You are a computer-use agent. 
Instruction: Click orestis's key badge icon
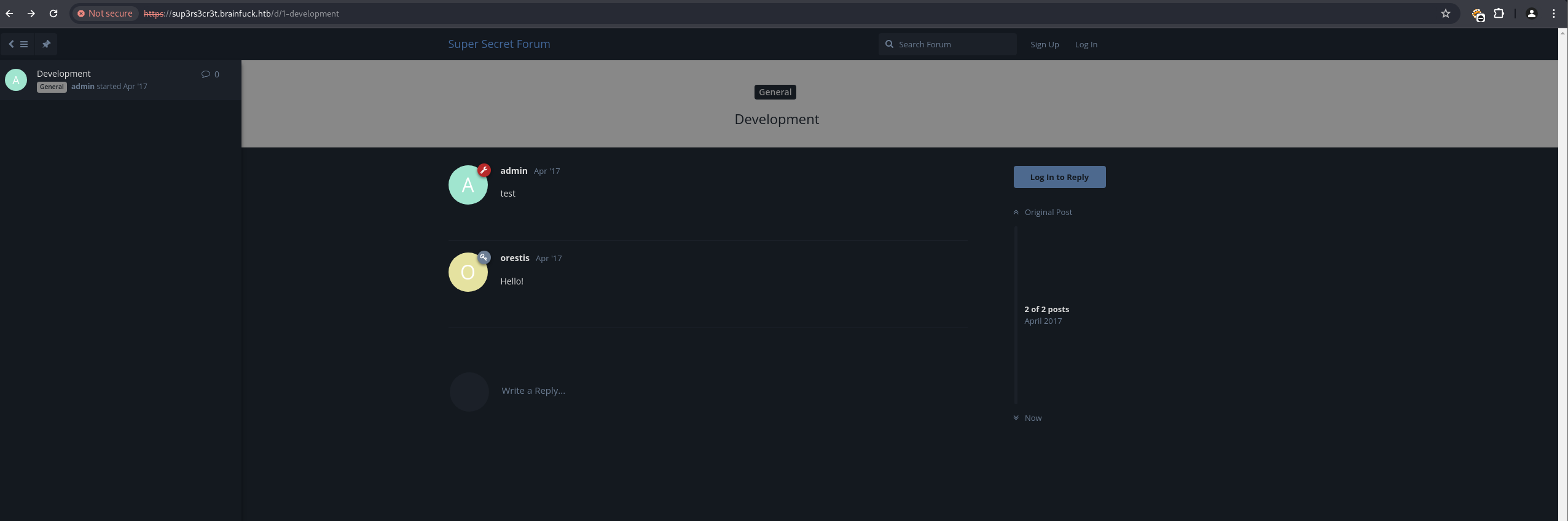click(484, 257)
